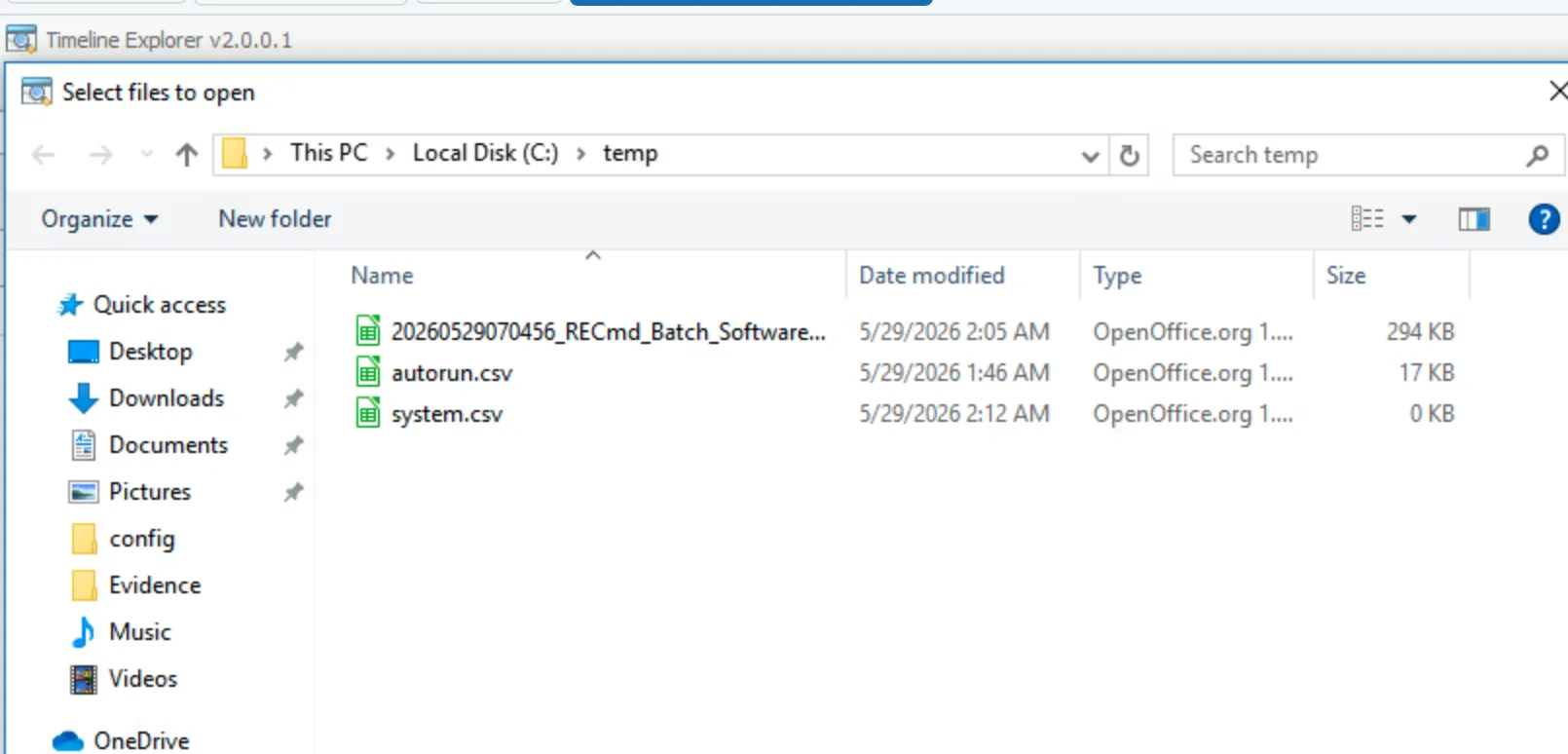Refresh the temp folder listing

1129,155
